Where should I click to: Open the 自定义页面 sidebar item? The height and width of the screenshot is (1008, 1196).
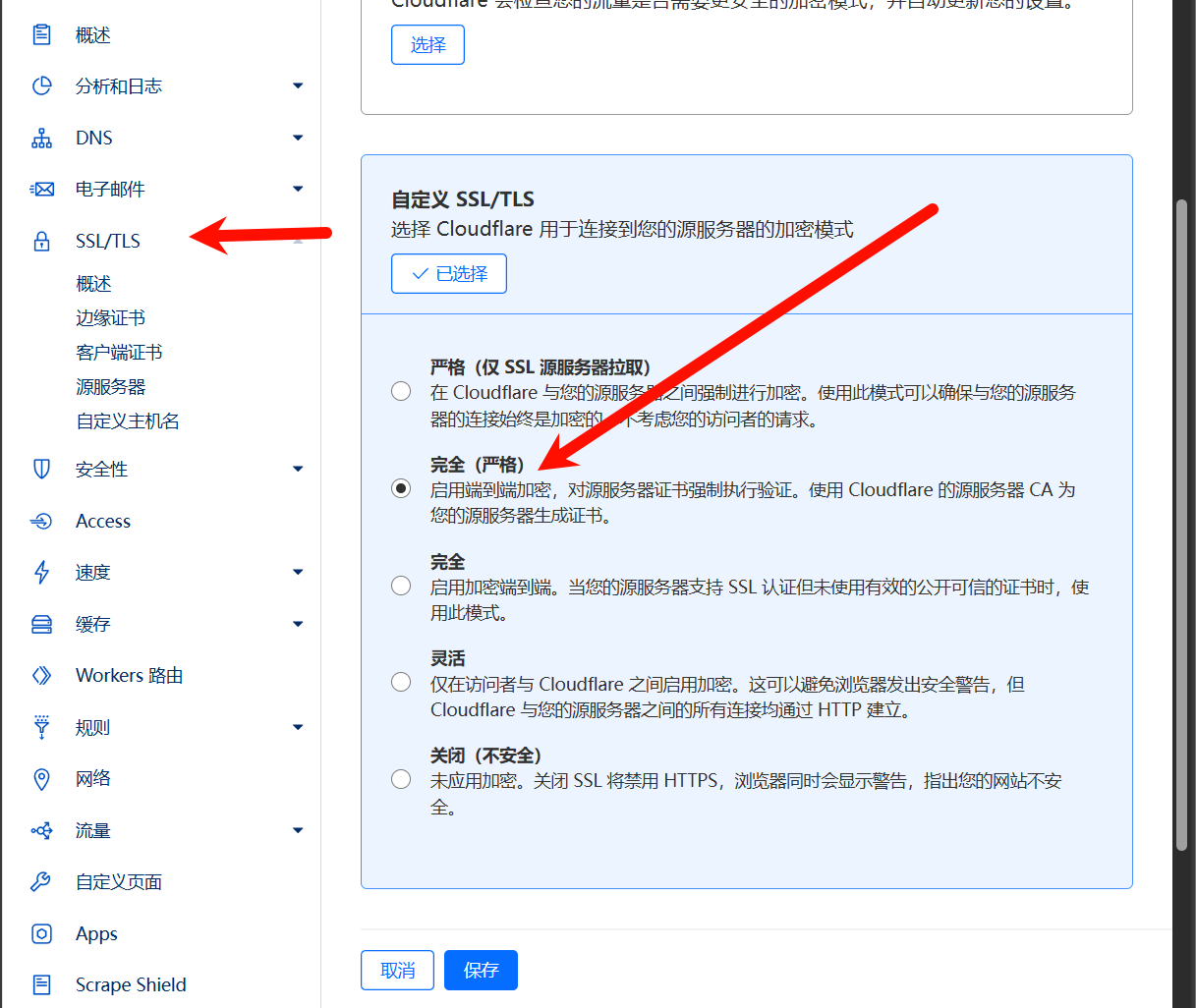[119, 882]
